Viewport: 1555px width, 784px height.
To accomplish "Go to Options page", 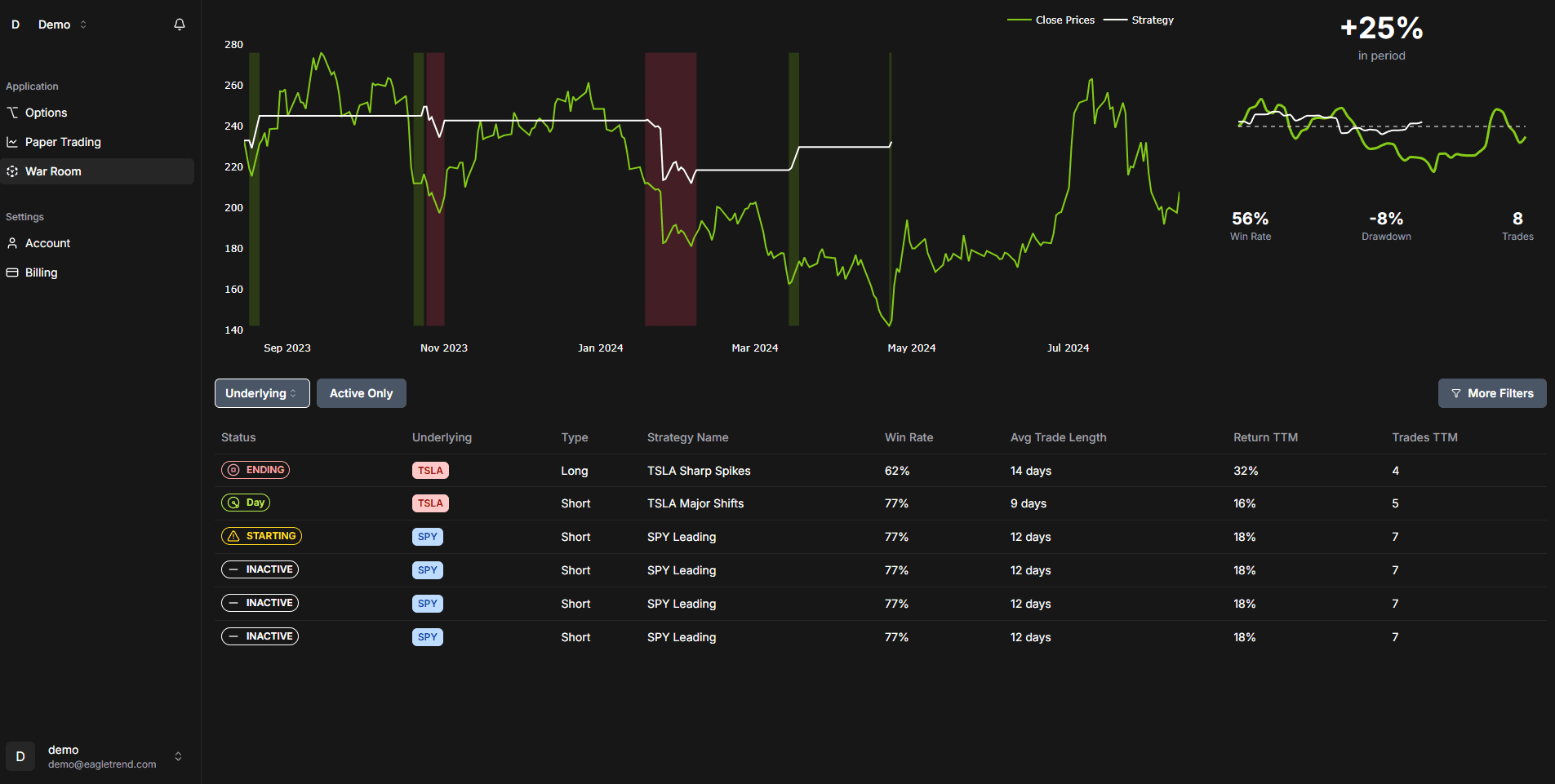I will click(x=97, y=113).
